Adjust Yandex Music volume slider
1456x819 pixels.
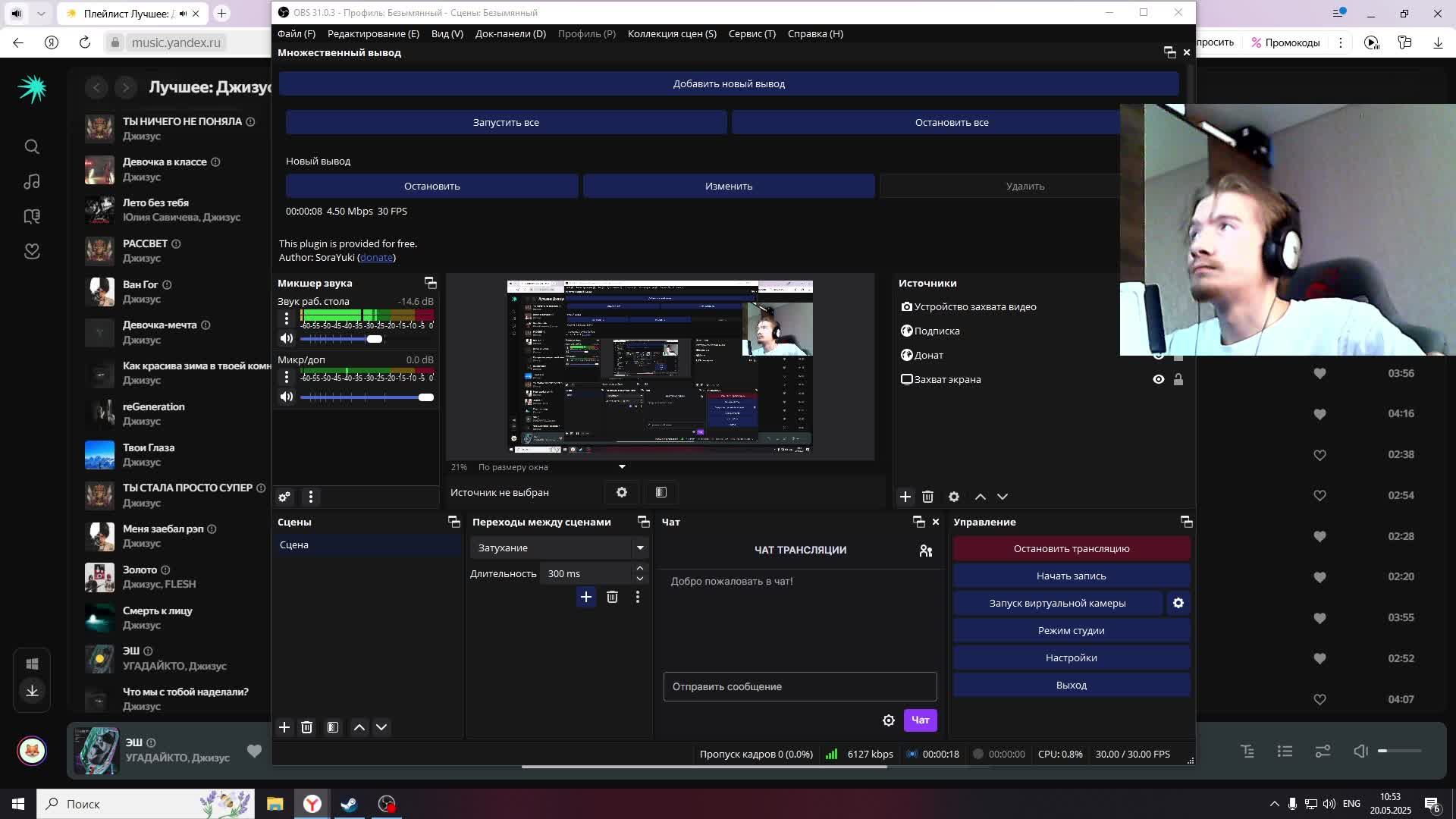(1400, 751)
